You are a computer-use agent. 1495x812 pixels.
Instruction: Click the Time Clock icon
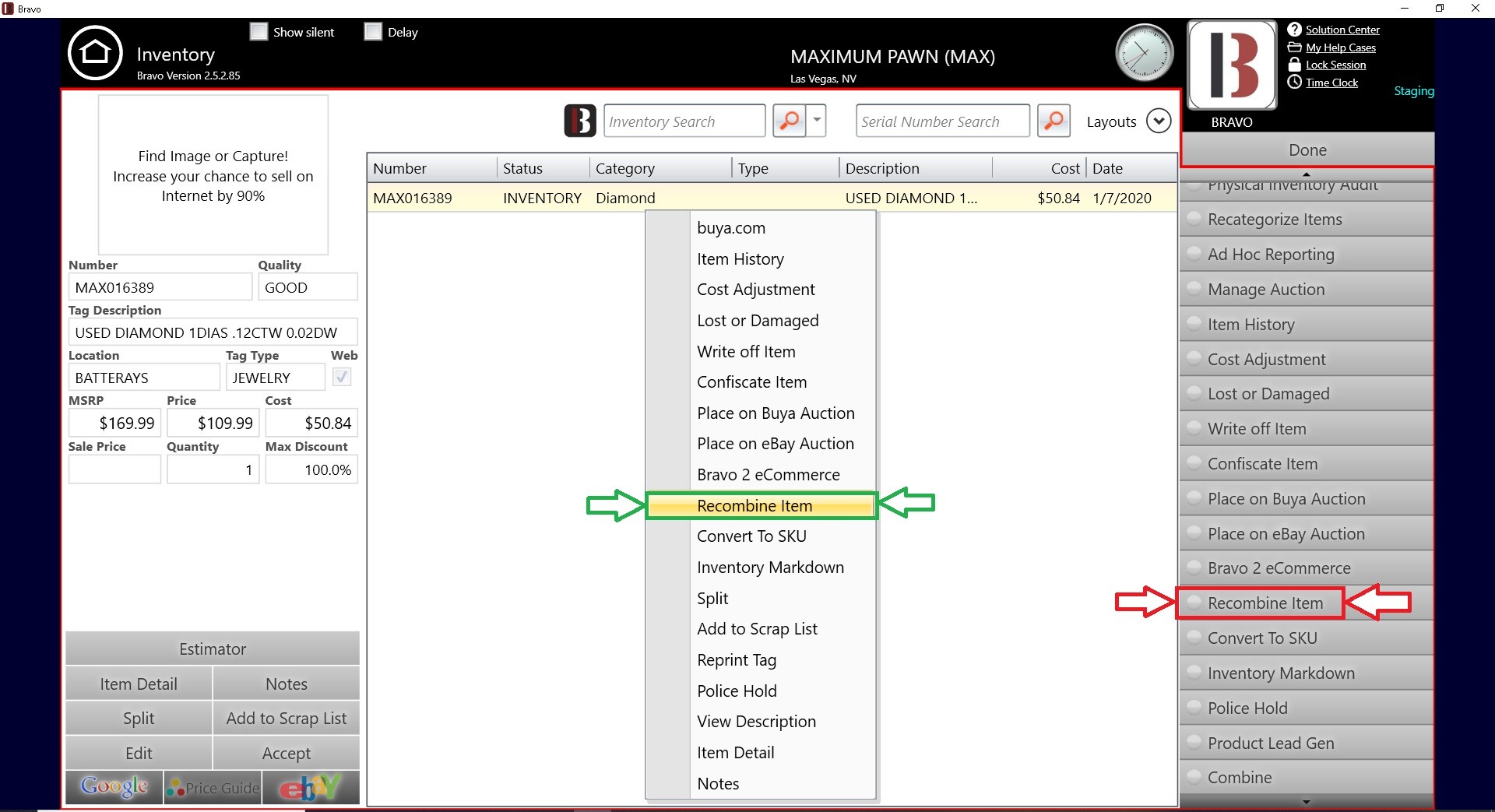point(1294,82)
